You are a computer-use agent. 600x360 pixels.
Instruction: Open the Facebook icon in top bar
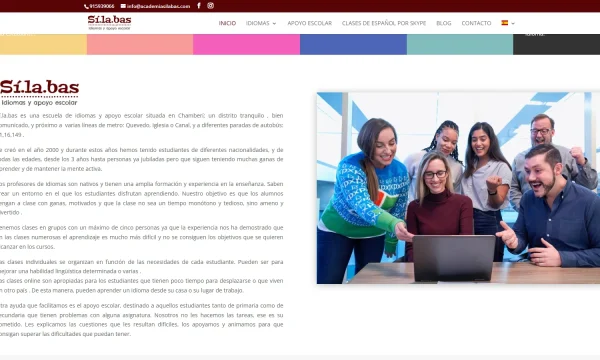click(x=199, y=6)
